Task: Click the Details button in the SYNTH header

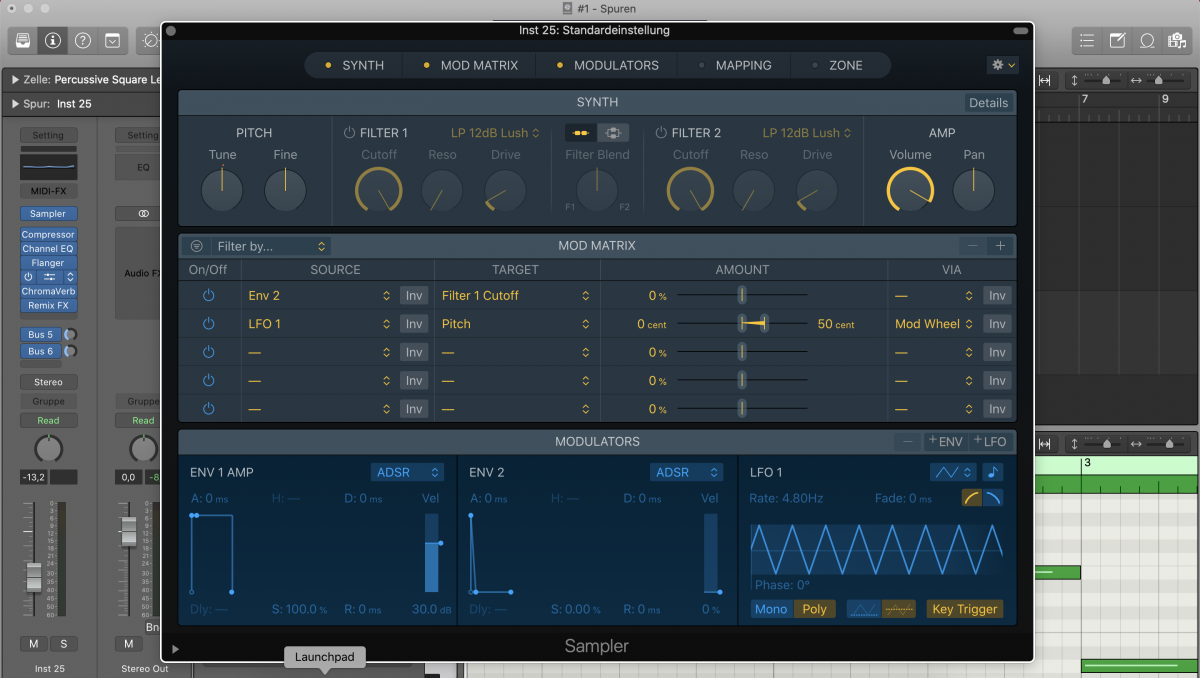Action: [988, 101]
